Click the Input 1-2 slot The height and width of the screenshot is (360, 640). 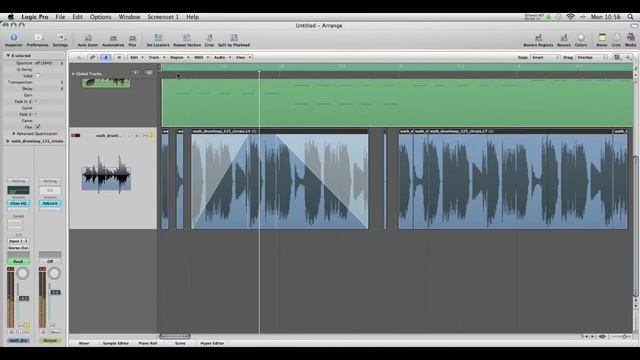[18, 241]
